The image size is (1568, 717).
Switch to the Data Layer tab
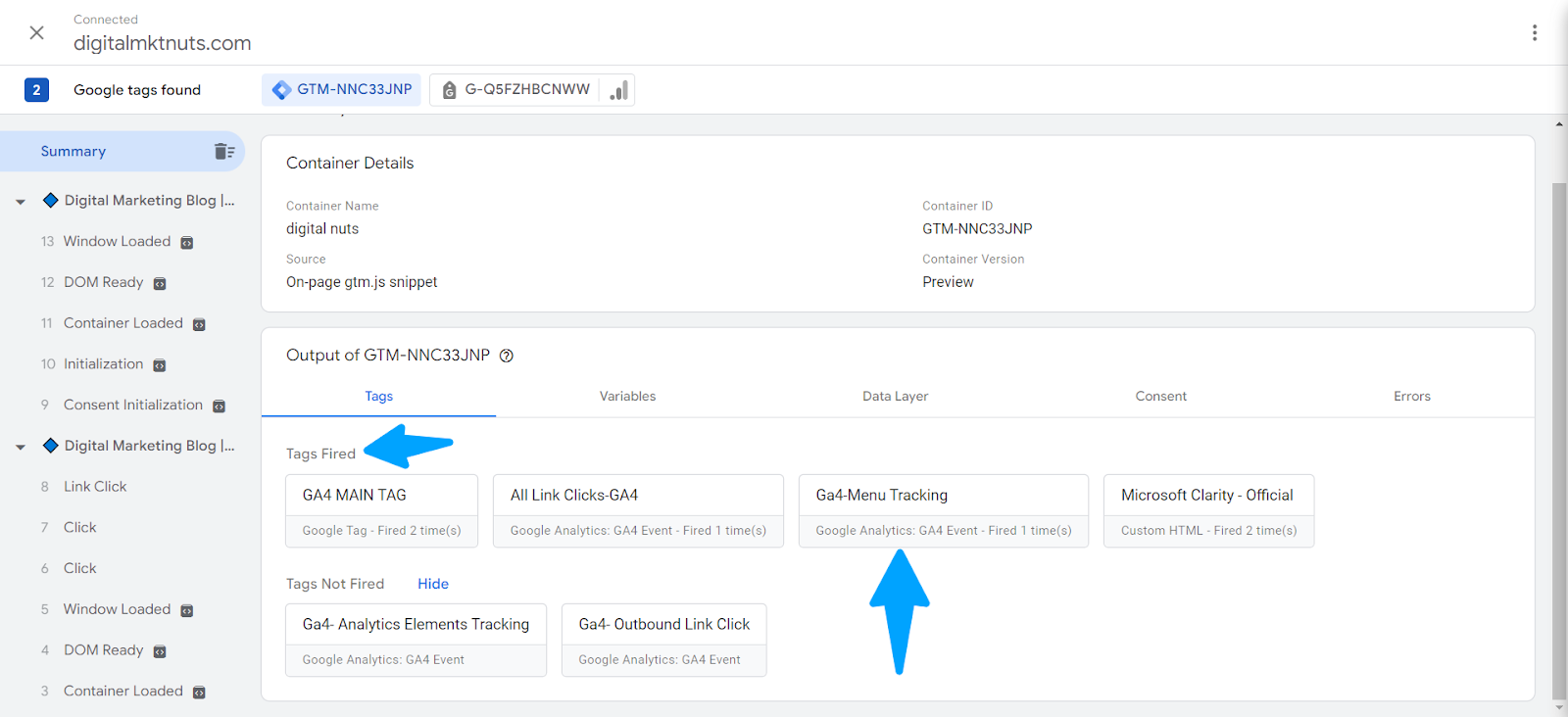click(895, 396)
